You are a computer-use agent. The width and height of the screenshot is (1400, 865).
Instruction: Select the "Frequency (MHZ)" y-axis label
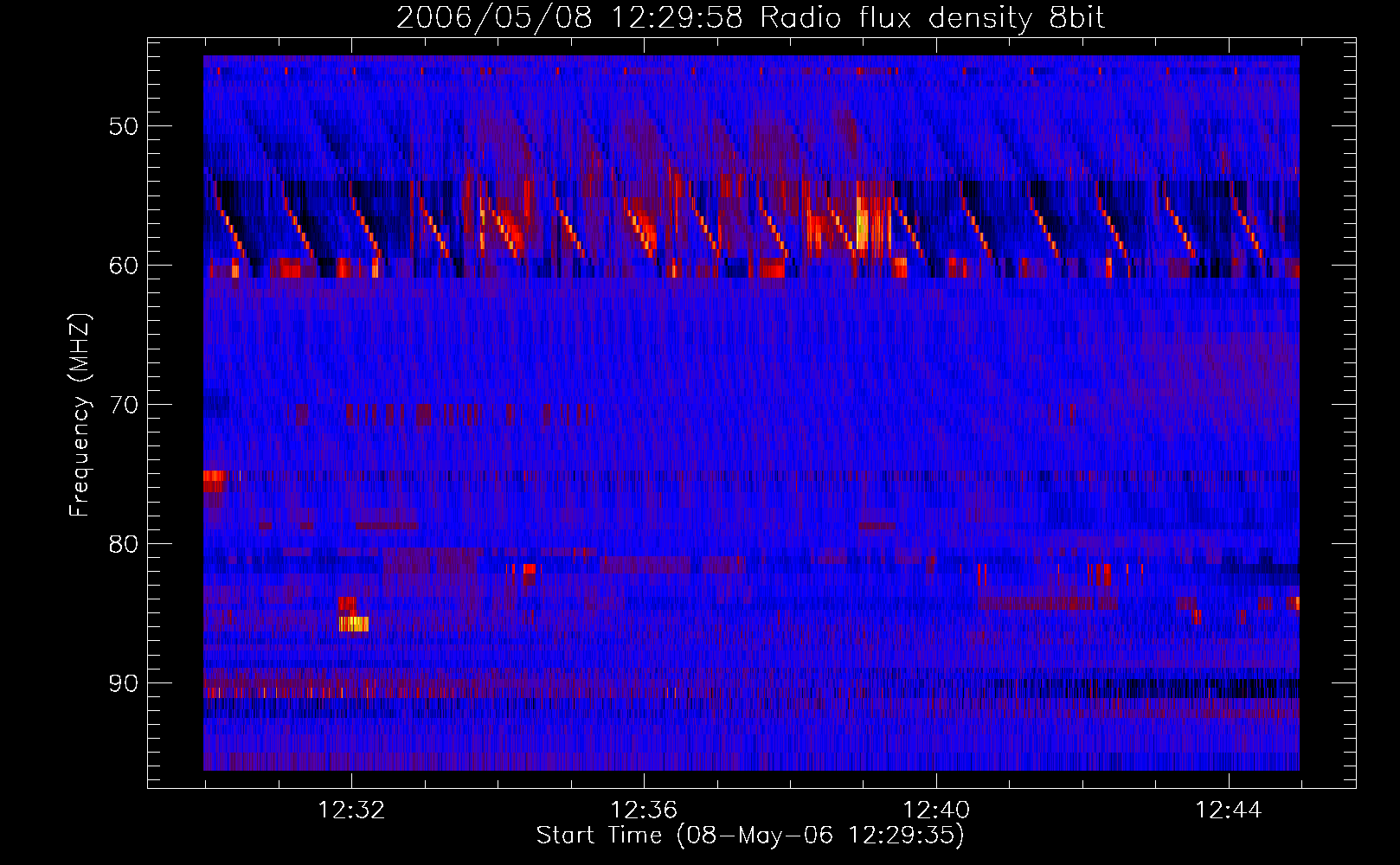[80, 416]
